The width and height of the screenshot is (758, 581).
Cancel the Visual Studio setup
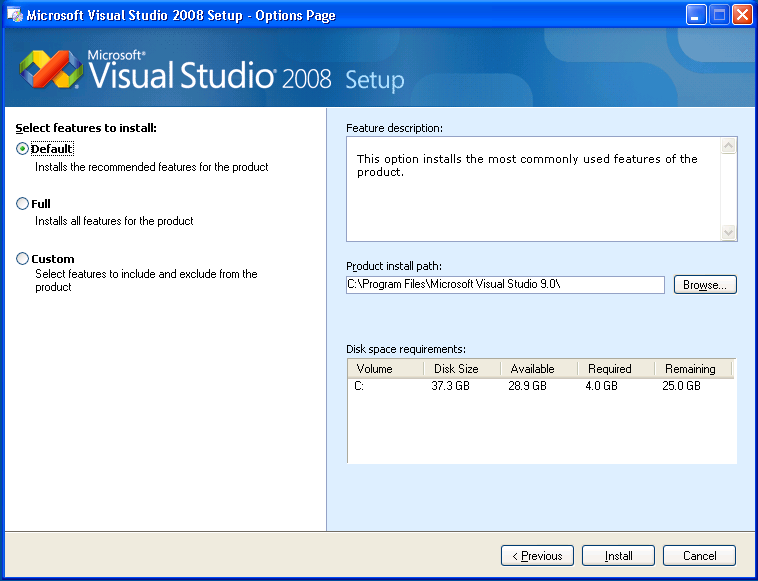click(x=699, y=555)
